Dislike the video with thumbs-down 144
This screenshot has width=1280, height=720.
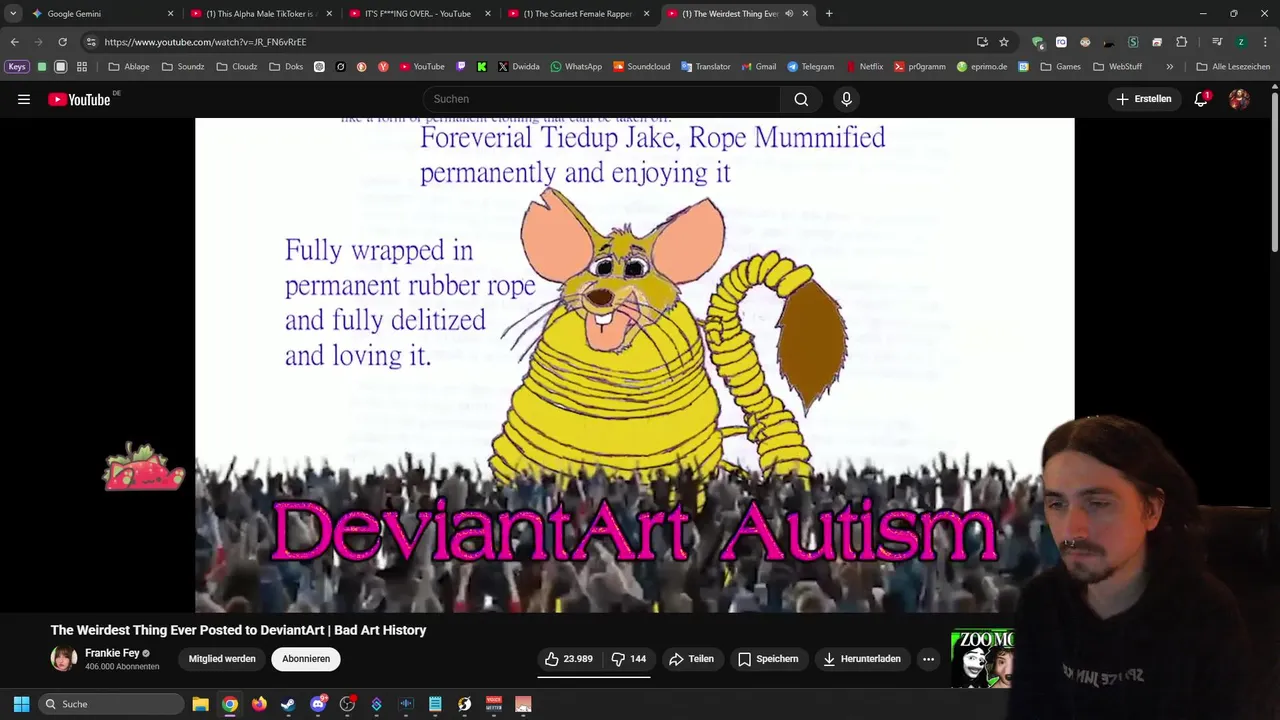[629, 659]
